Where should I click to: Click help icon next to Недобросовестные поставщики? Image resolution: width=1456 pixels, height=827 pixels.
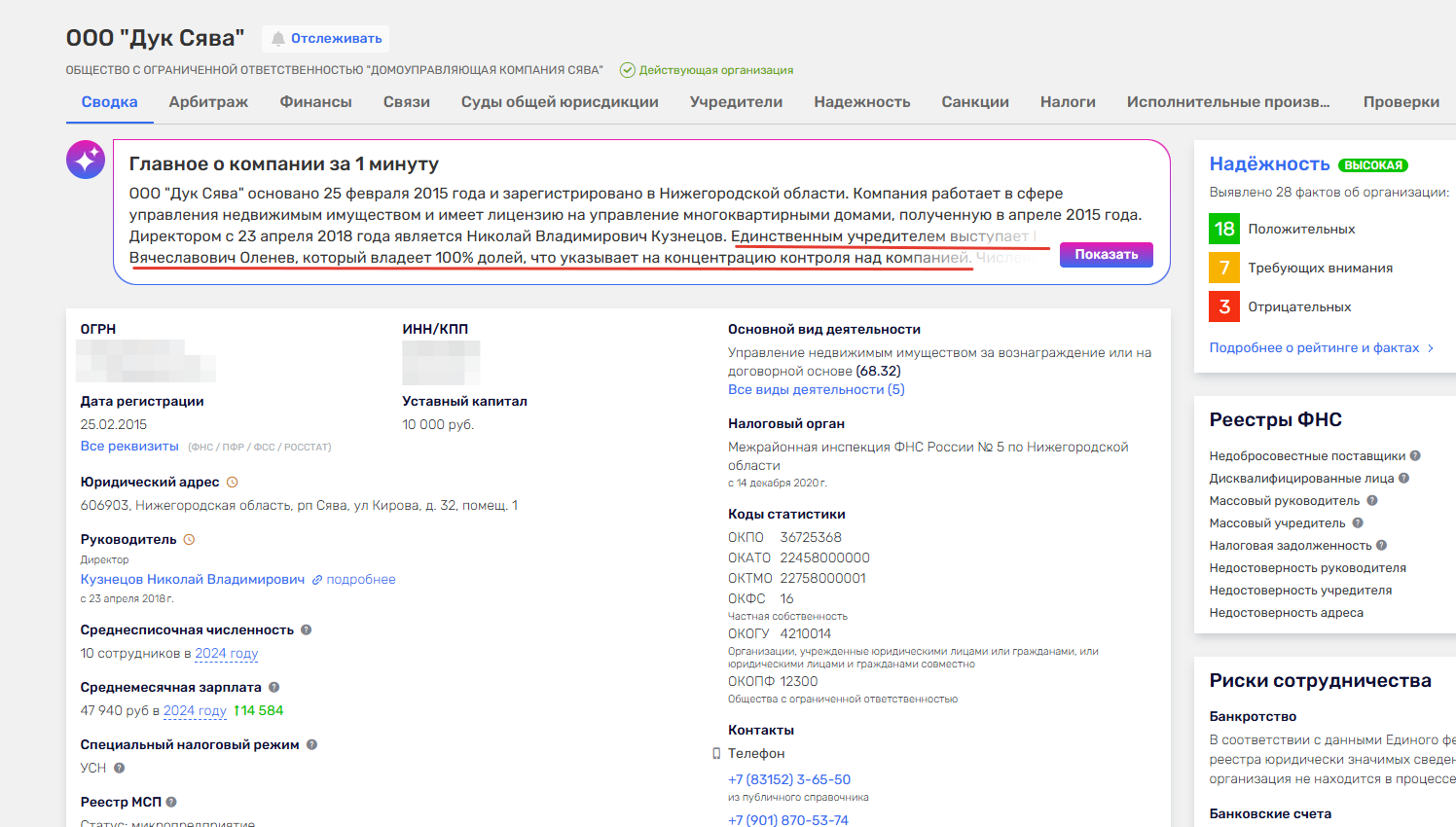(1415, 455)
